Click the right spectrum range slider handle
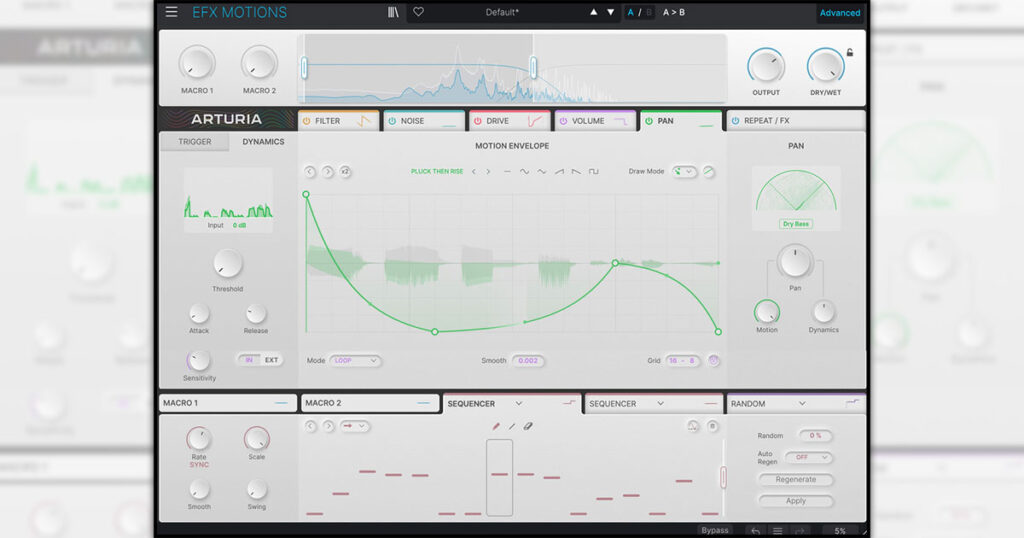1024x538 pixels. [534, 68]
